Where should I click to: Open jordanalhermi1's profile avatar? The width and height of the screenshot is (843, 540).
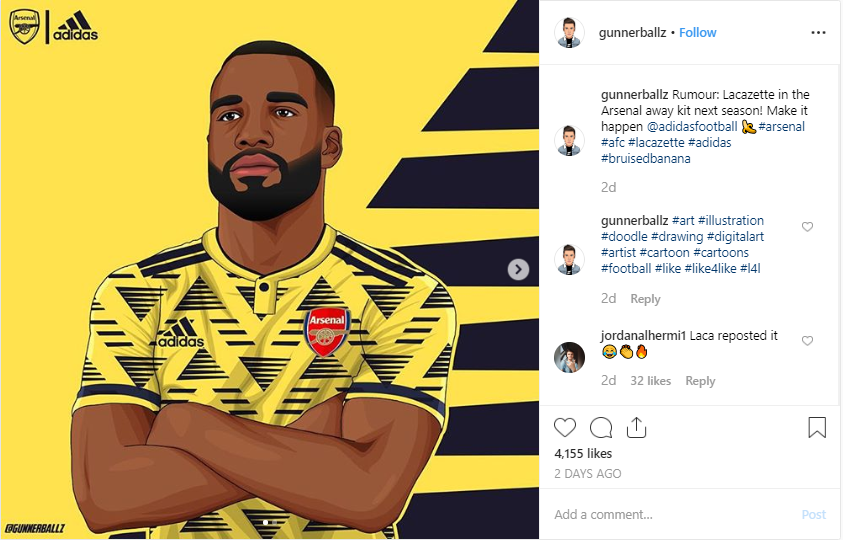point(569,357)
